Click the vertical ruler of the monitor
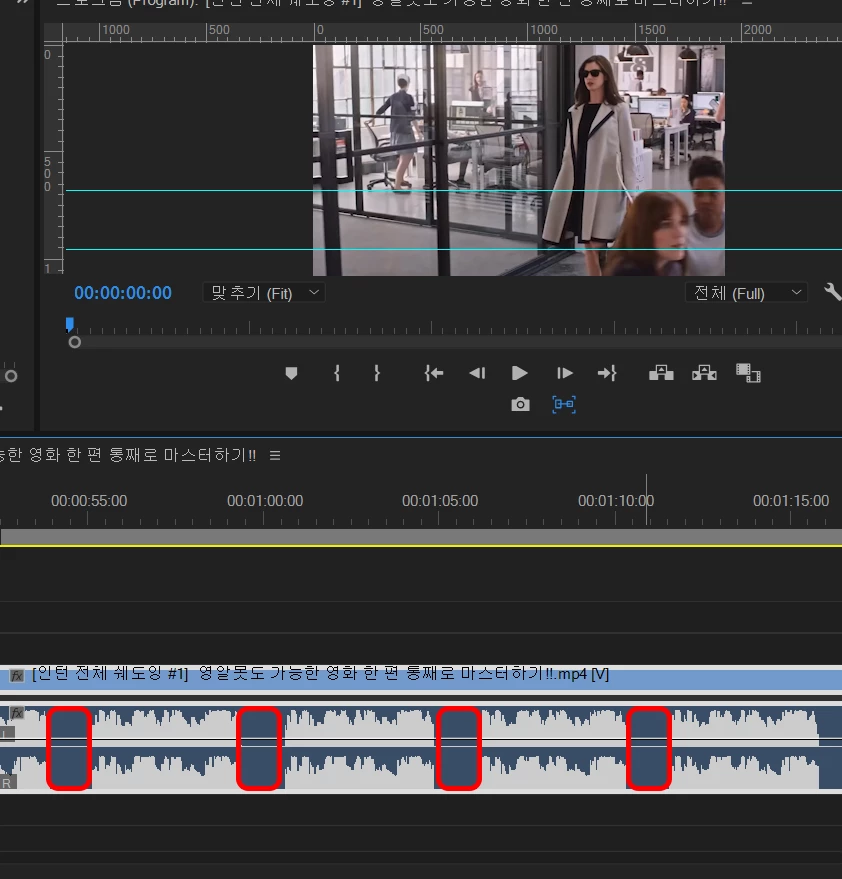Screen dimensions: 842x879 coord(54,159)
